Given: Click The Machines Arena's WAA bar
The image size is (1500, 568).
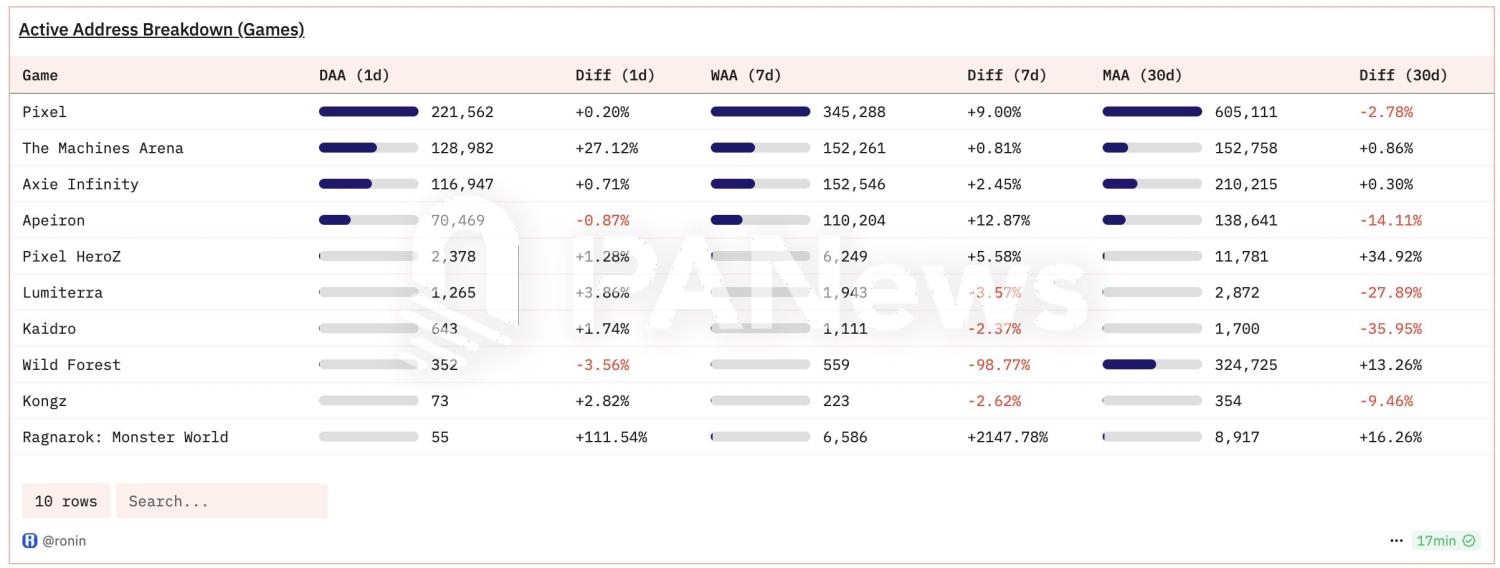Looking at the screenshot, I should click(760, 148).
